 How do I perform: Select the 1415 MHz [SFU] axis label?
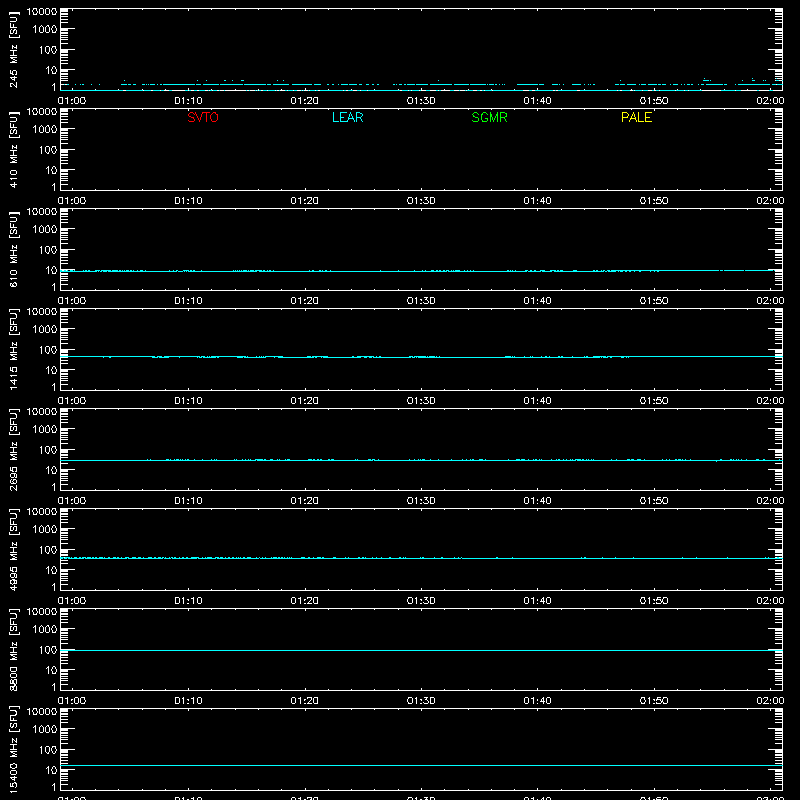tap(13, 349)
